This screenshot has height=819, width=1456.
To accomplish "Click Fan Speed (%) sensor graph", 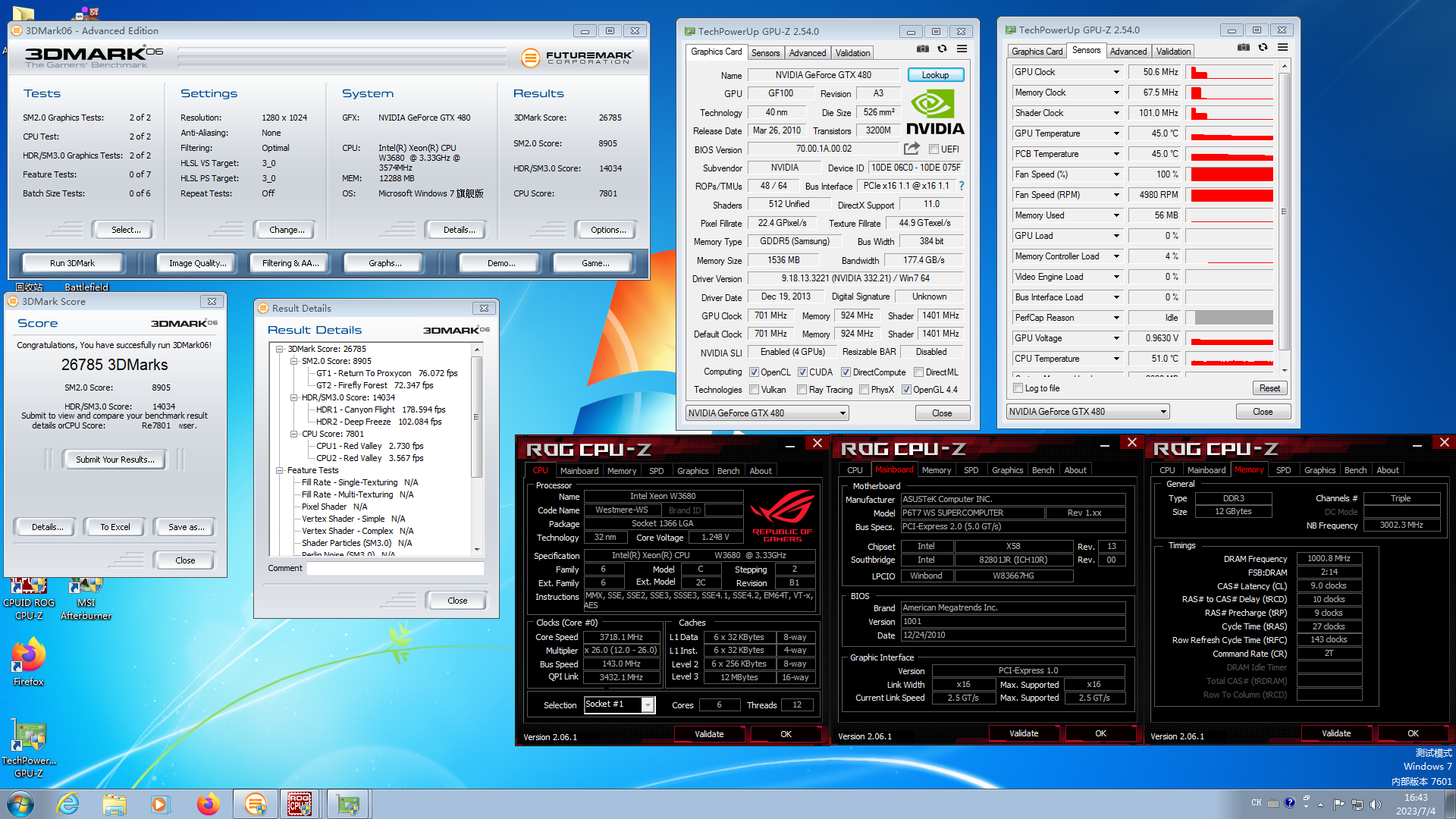I will 1232,174.
